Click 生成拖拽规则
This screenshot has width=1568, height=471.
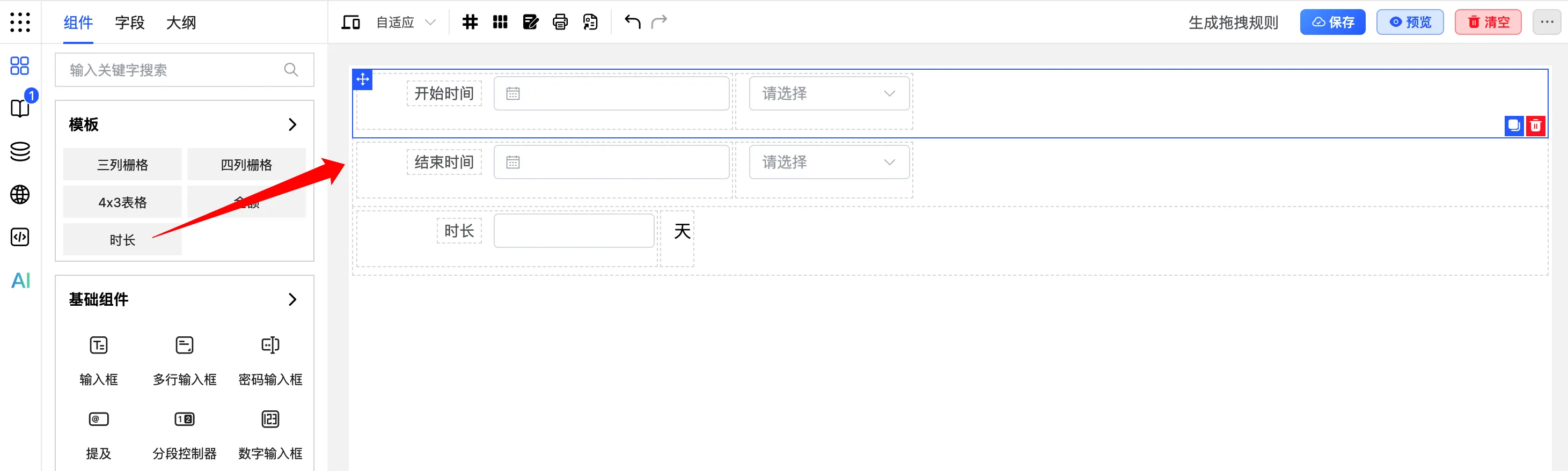[x=1233, y=23]
